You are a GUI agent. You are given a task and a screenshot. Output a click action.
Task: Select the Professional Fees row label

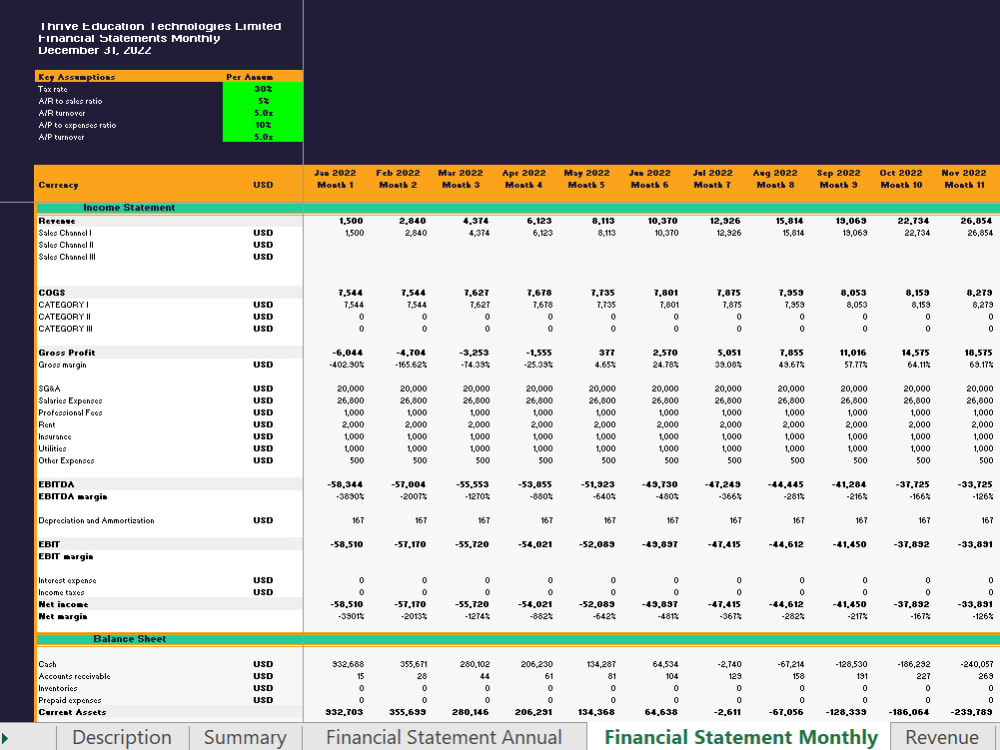(x=70, y=413)
